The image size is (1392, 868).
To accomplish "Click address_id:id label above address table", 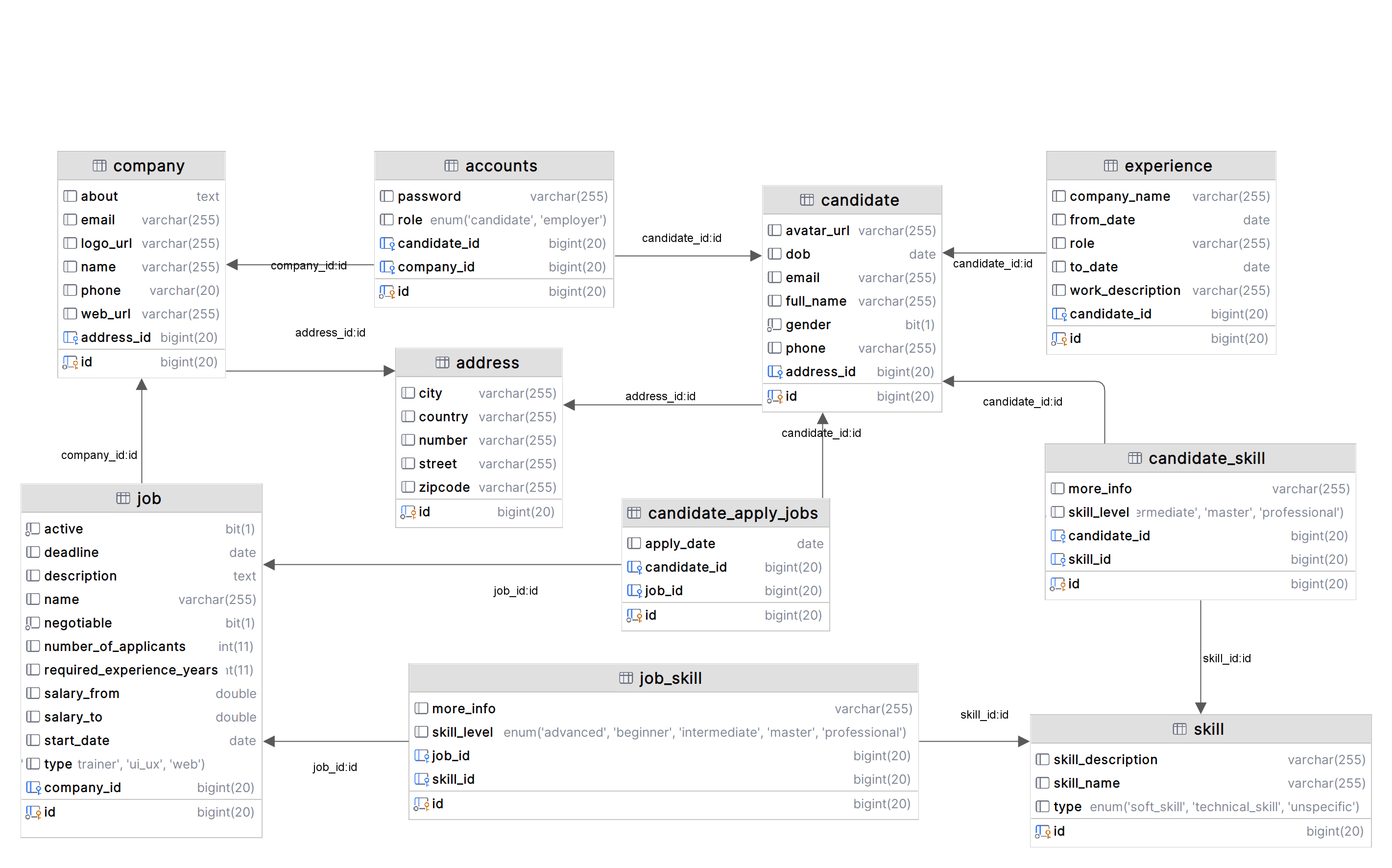I will pyautogui.click(x=330, y=333).
